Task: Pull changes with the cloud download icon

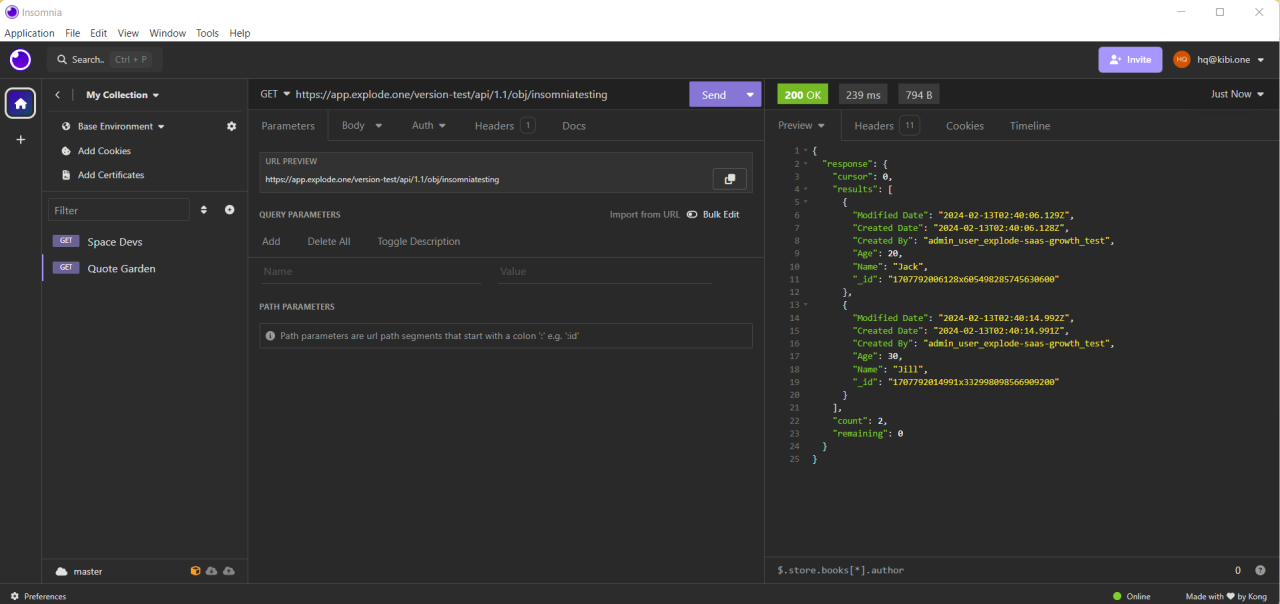Action: (x=211, y=570)
